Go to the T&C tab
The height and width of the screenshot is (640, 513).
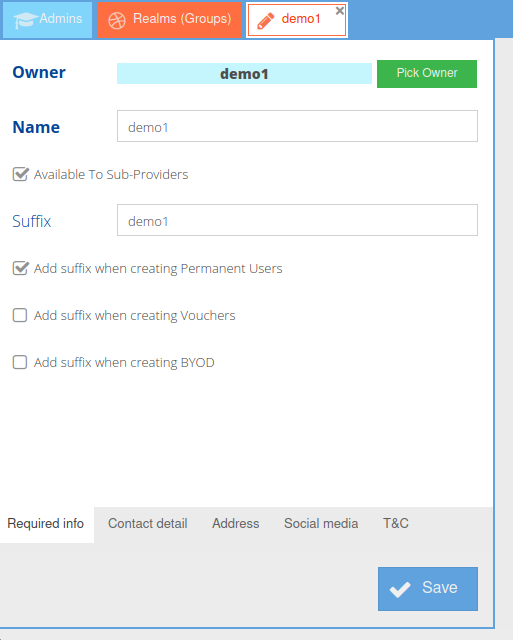[395, 524]
